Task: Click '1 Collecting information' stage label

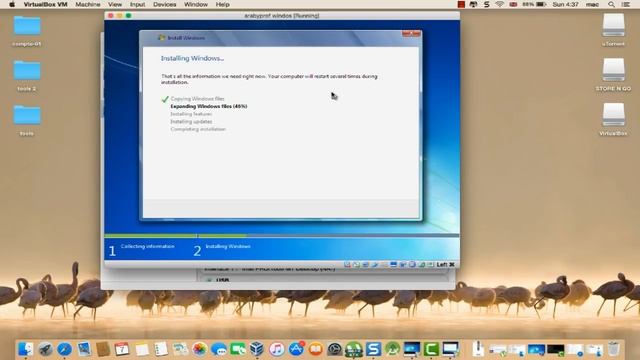Action: click(x=142, y=249)
